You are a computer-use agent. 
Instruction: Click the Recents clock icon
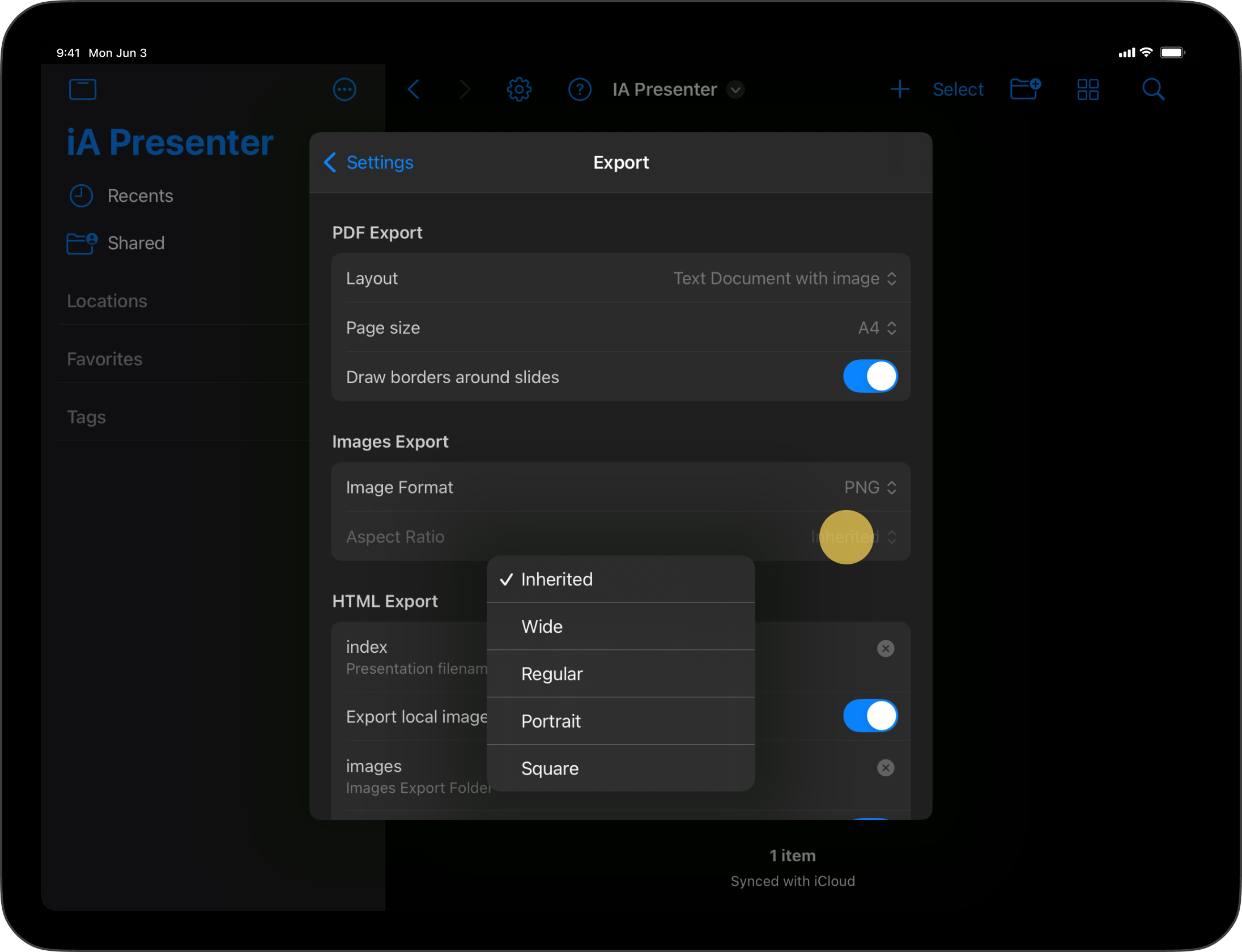point(81,195)
